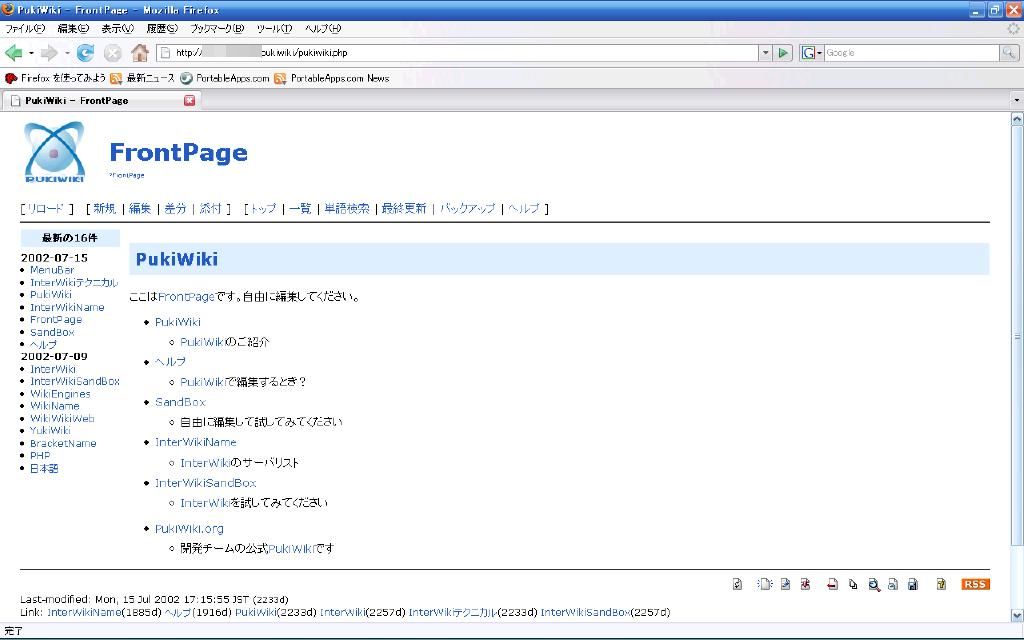1024x640 pixels.
Task: Click the Firefox back arrow button
Action: click(14, 53)
